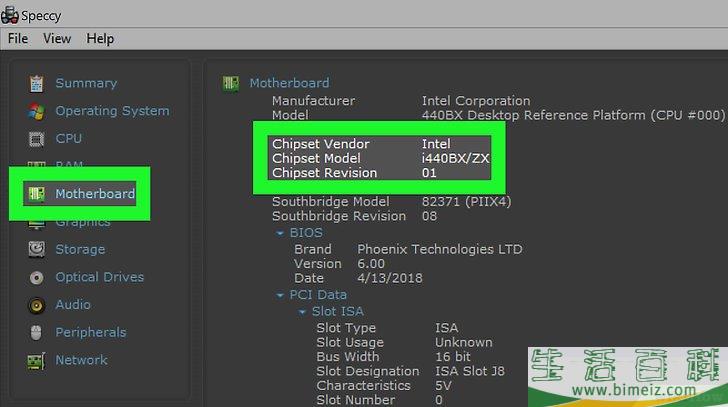Click BIOS Brand Phoenix Technologies LTD

tap(440, 250)
